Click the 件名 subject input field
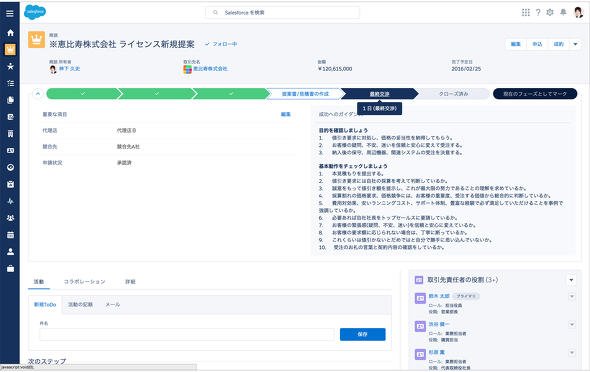Image resolution: width=590 pixels, height=372 pixels. (x=187, y=334)
